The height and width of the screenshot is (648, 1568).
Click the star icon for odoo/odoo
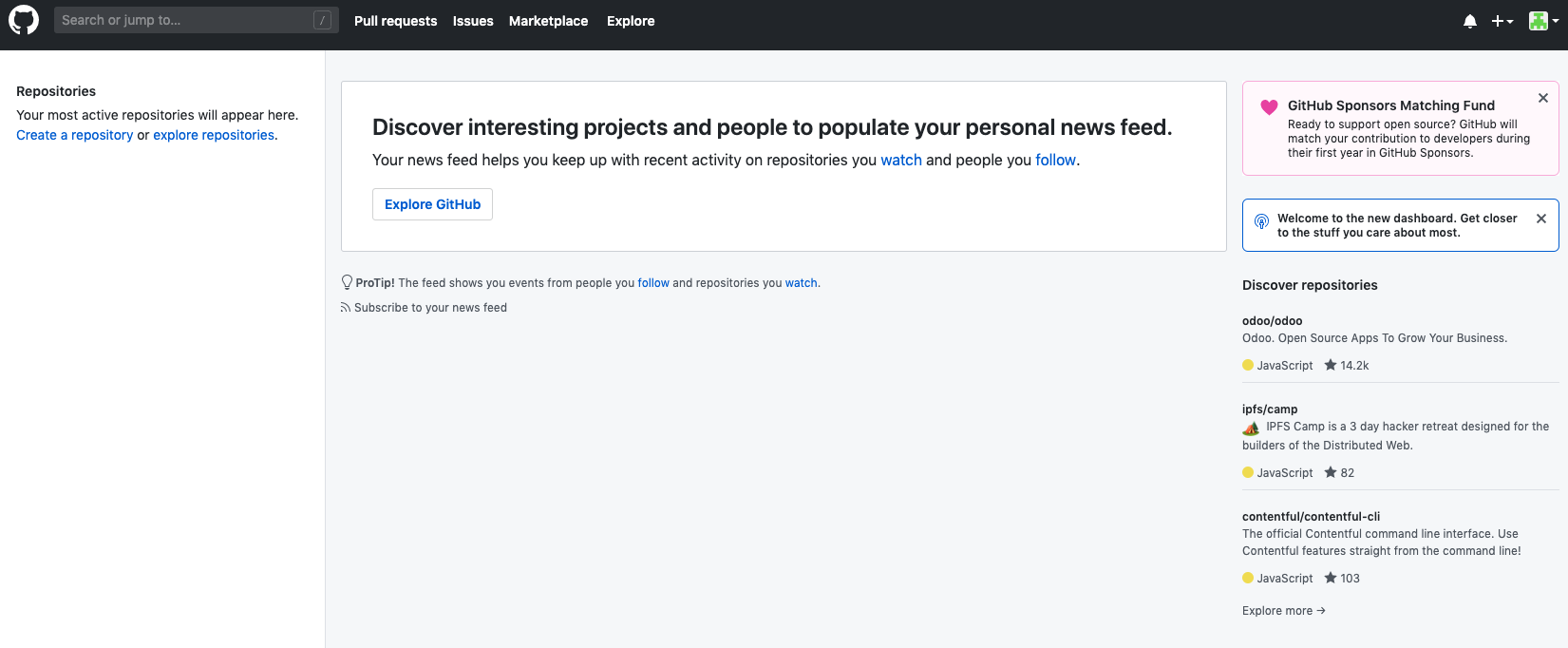1331,365
